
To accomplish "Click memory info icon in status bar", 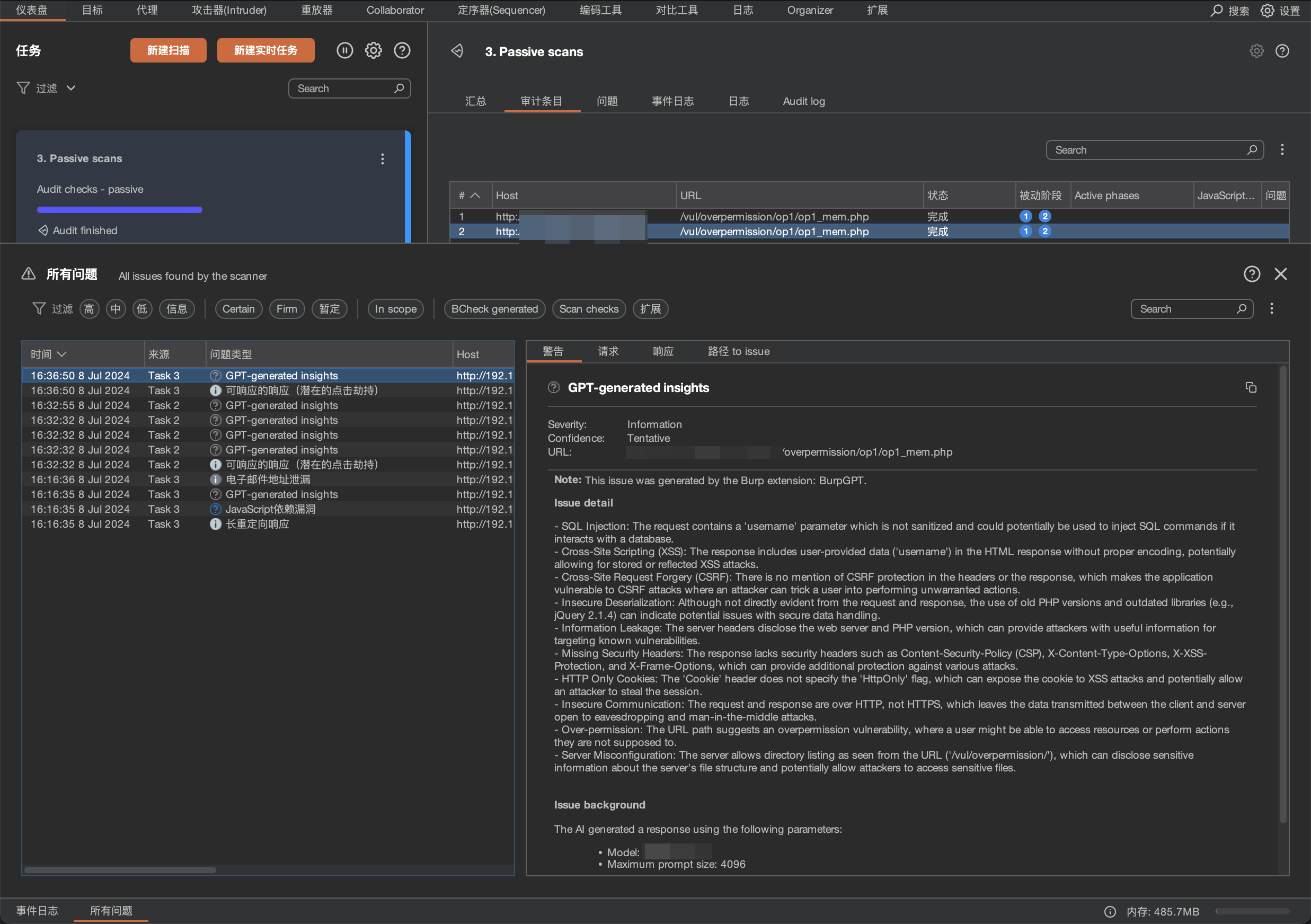I will (x=1110, y=911).
